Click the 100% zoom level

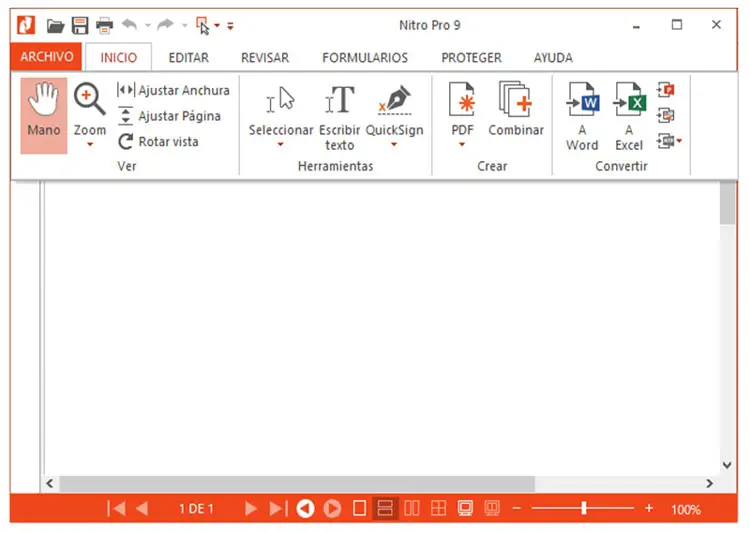point(685,509)
